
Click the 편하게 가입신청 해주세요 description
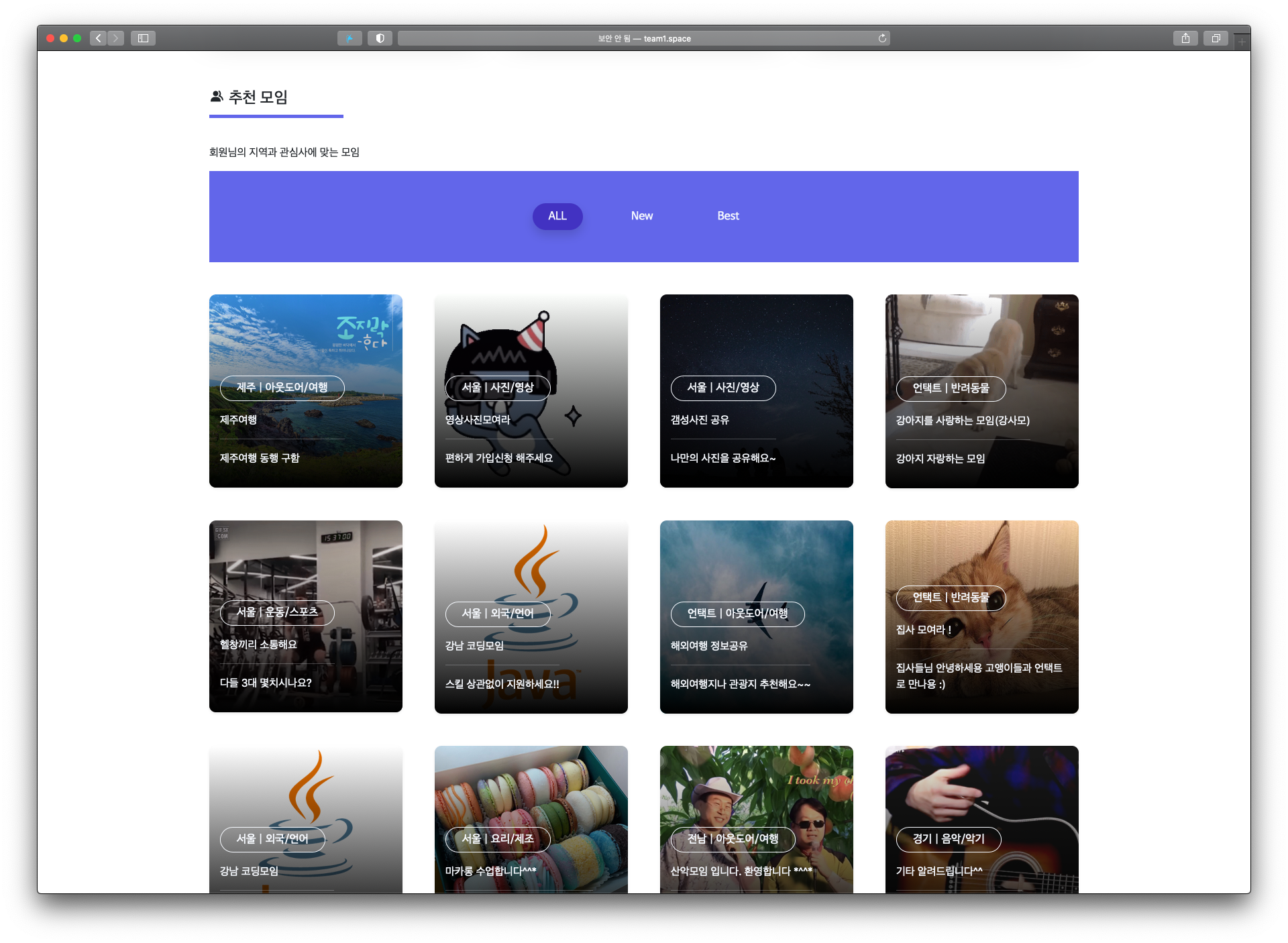(x=499, y=458)
